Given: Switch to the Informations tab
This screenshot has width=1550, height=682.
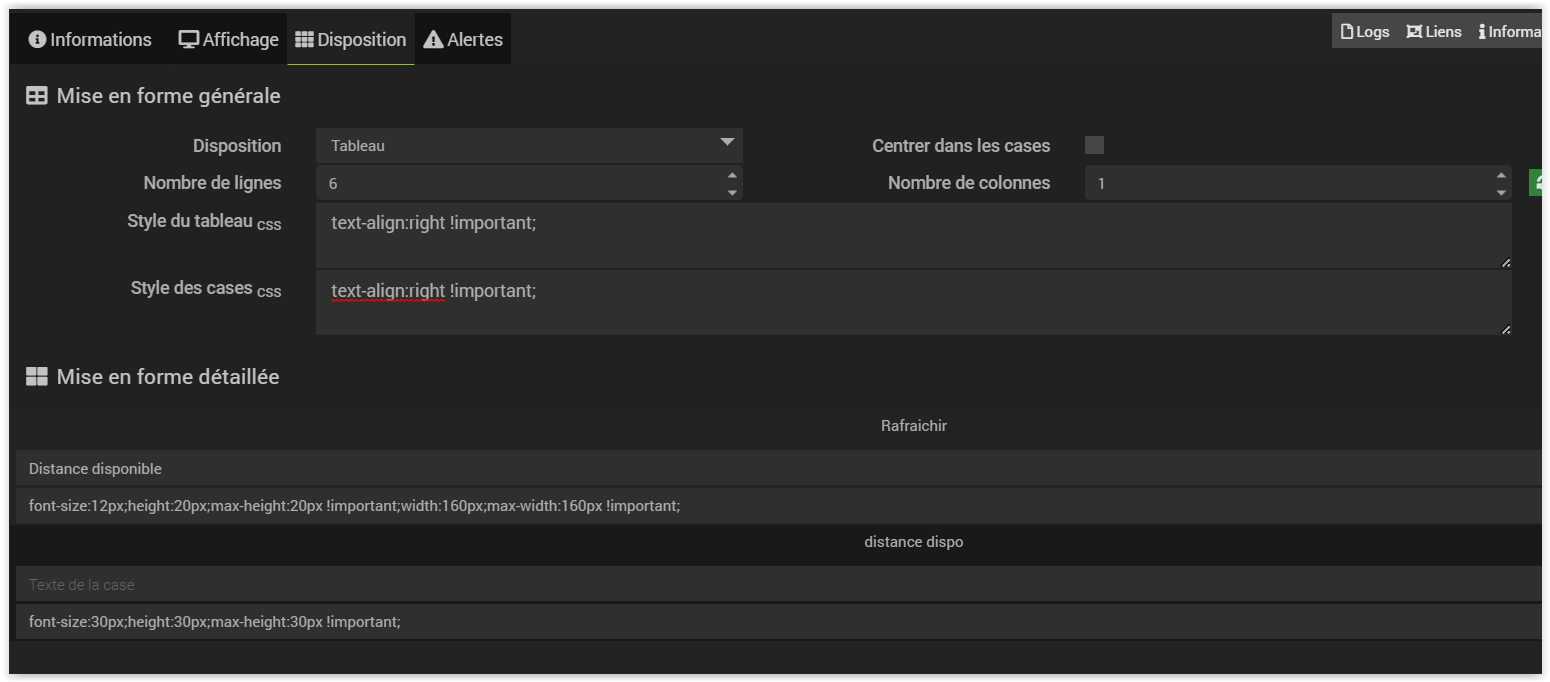Looking at the screenshot, I should (x=90, y=40).
